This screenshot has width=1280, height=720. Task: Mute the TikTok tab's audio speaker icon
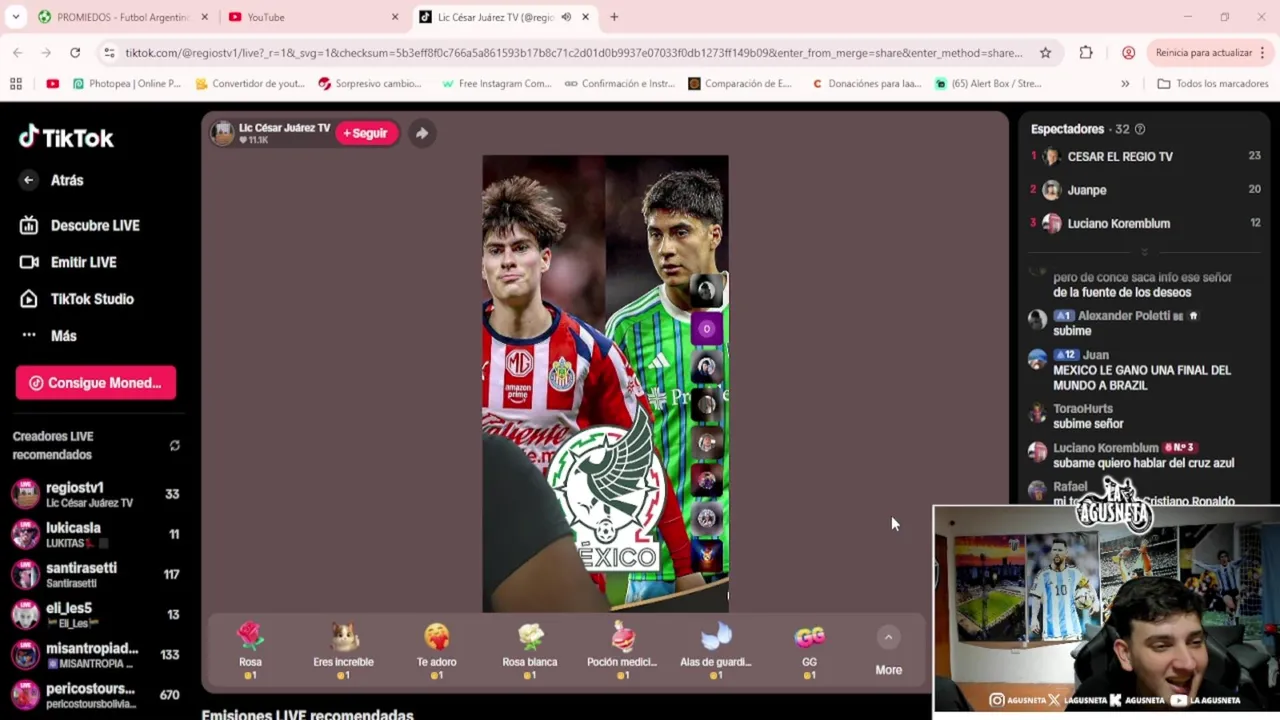coord(566,17)
